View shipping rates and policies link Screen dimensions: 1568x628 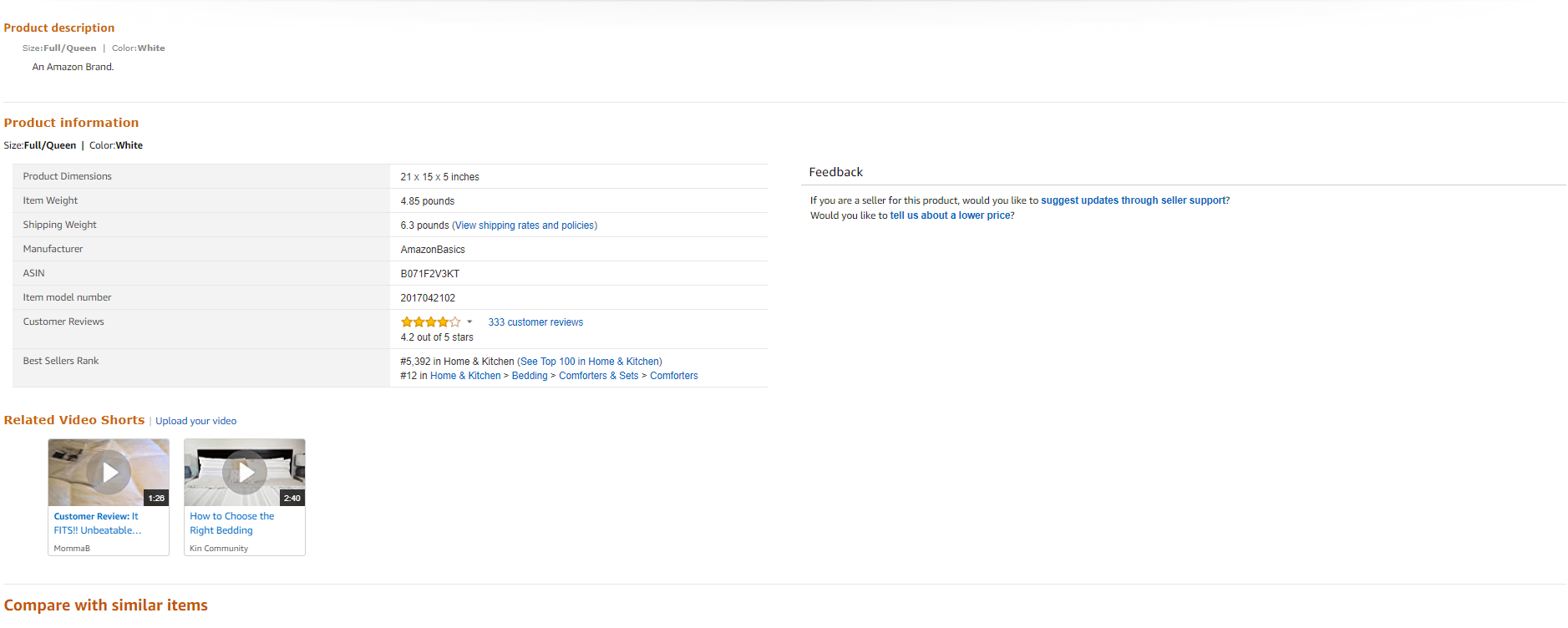coord(525,225)
